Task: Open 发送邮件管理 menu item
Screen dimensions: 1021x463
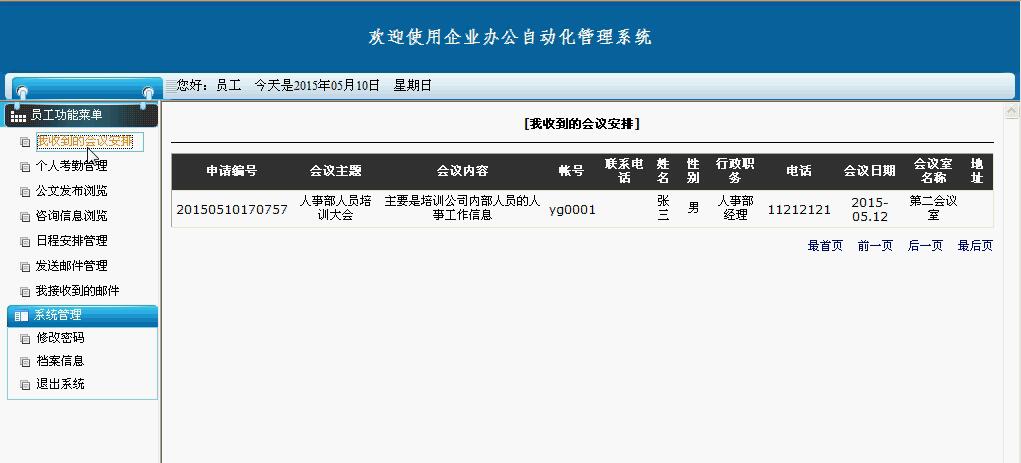Action: coord(72,266)
